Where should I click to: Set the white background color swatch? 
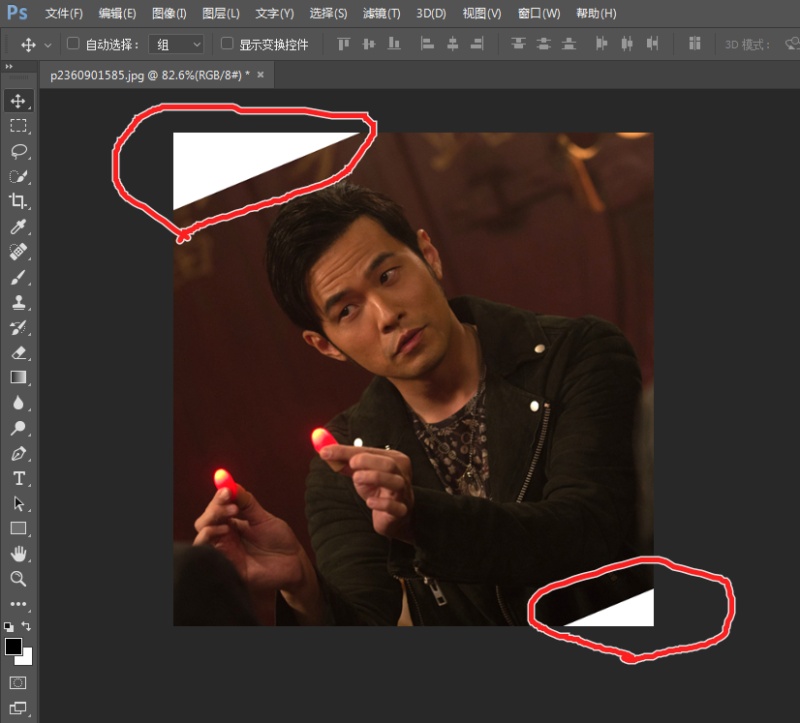click(27, 659)
